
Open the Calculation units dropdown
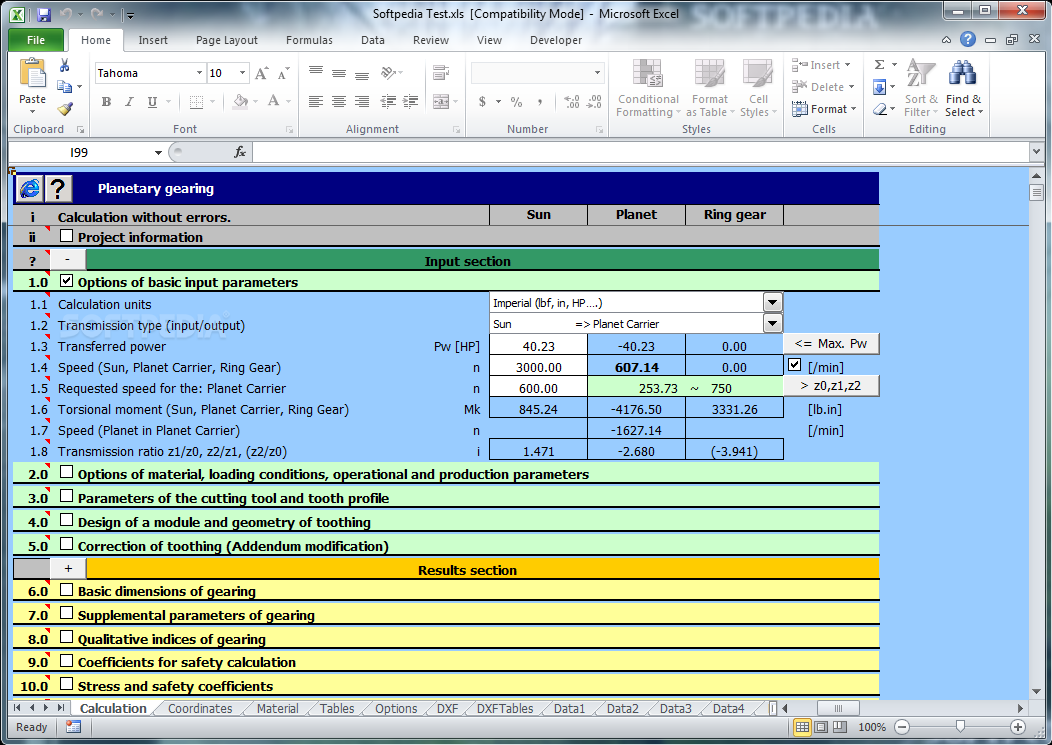[772, 303]
